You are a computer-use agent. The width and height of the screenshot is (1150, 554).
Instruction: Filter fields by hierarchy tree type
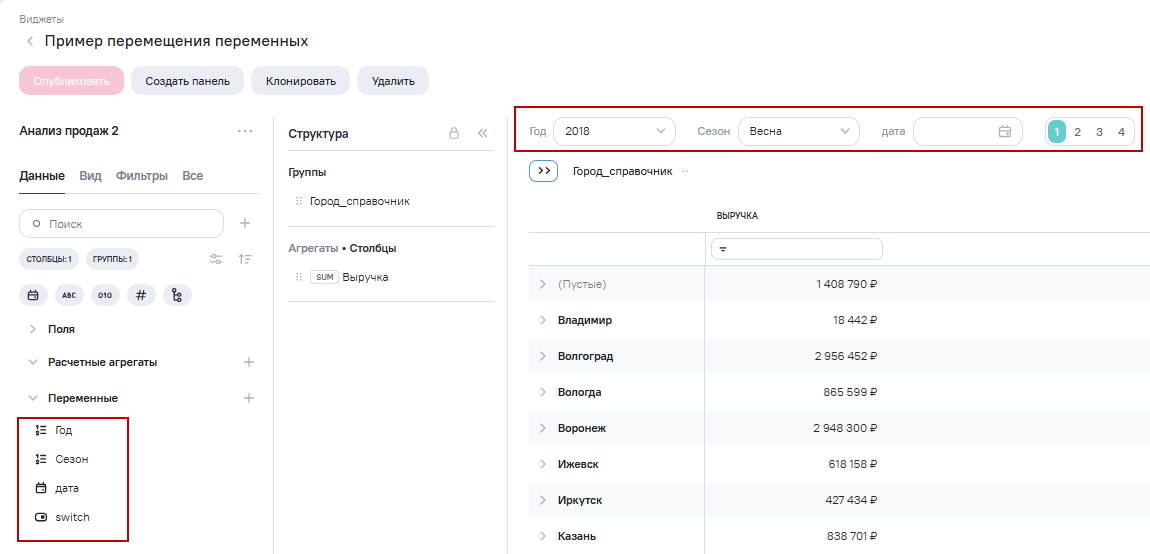pyautogui.click(x=177, y=295)
